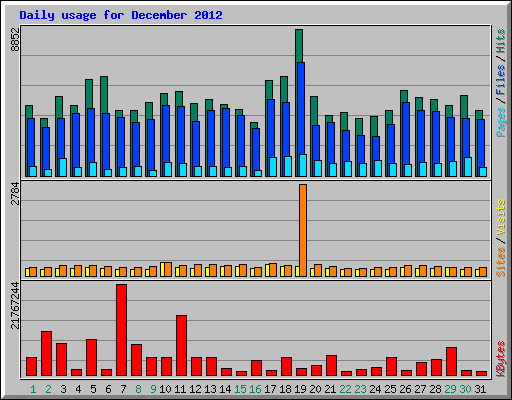
Task: Click the 'KBytes' legend label
Action: click(x=501, y=359)
